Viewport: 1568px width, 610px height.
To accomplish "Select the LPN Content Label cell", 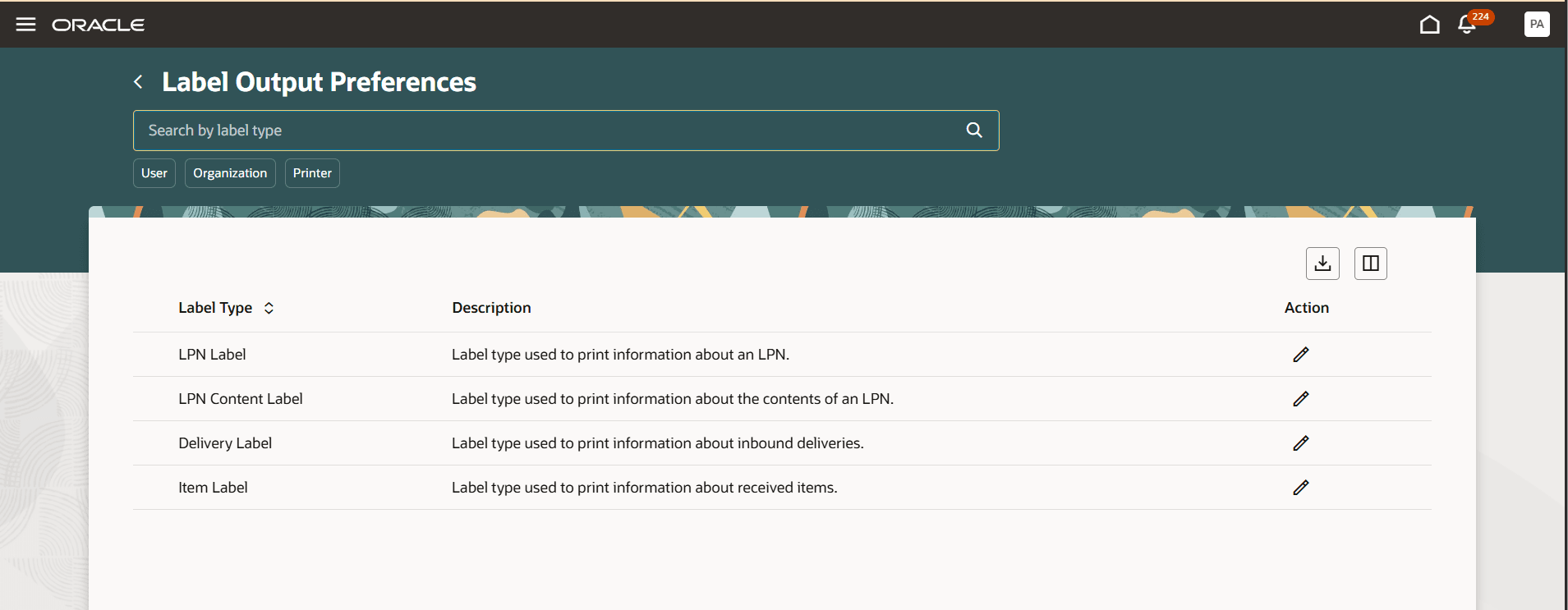I will click(x=241, y=399).
